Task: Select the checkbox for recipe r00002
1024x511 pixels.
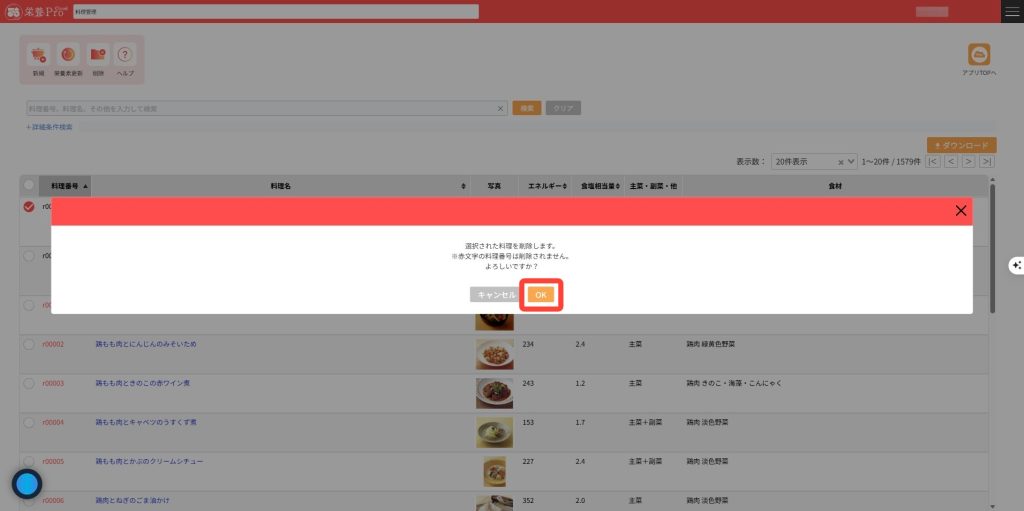Action: click(x=29, y=344)
